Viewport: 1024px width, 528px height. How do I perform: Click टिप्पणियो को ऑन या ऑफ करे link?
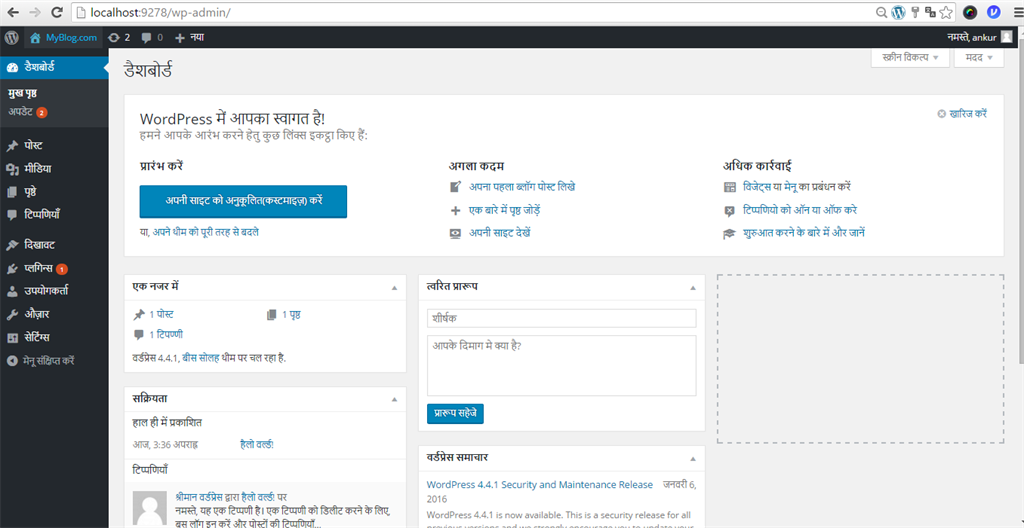click(800, 210)
